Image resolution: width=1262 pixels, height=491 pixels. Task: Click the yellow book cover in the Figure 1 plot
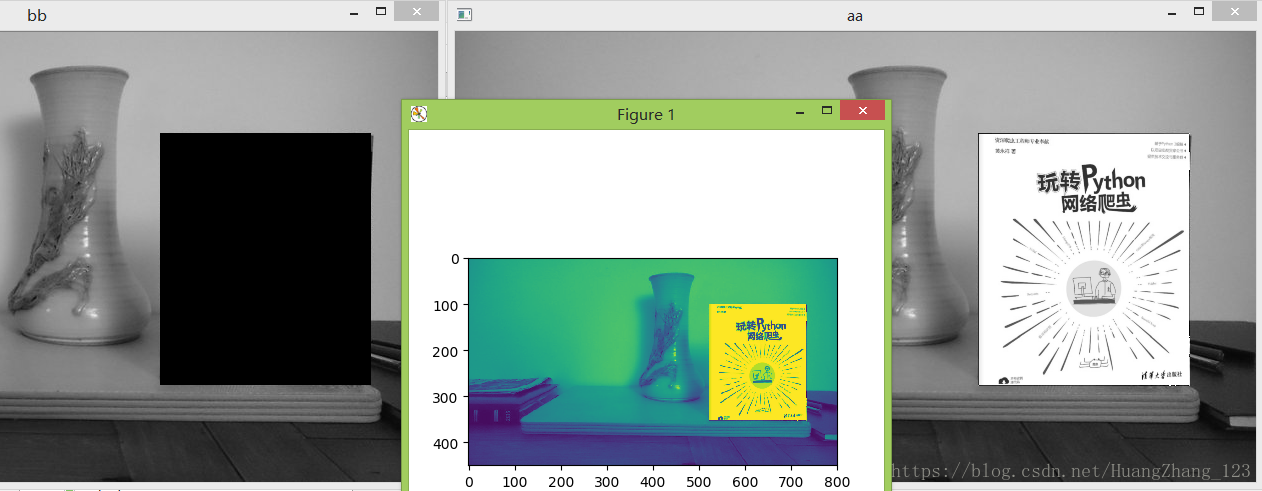click(x=758, y=361)
